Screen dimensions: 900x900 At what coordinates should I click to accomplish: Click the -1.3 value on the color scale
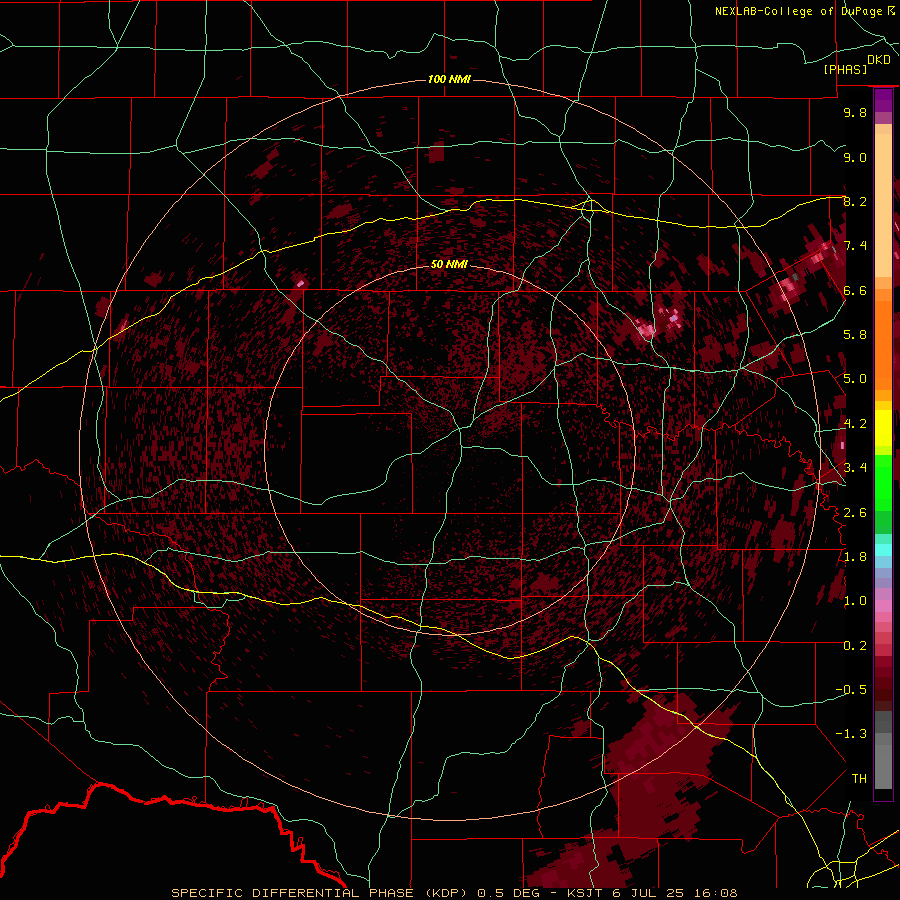click(851, 734)
